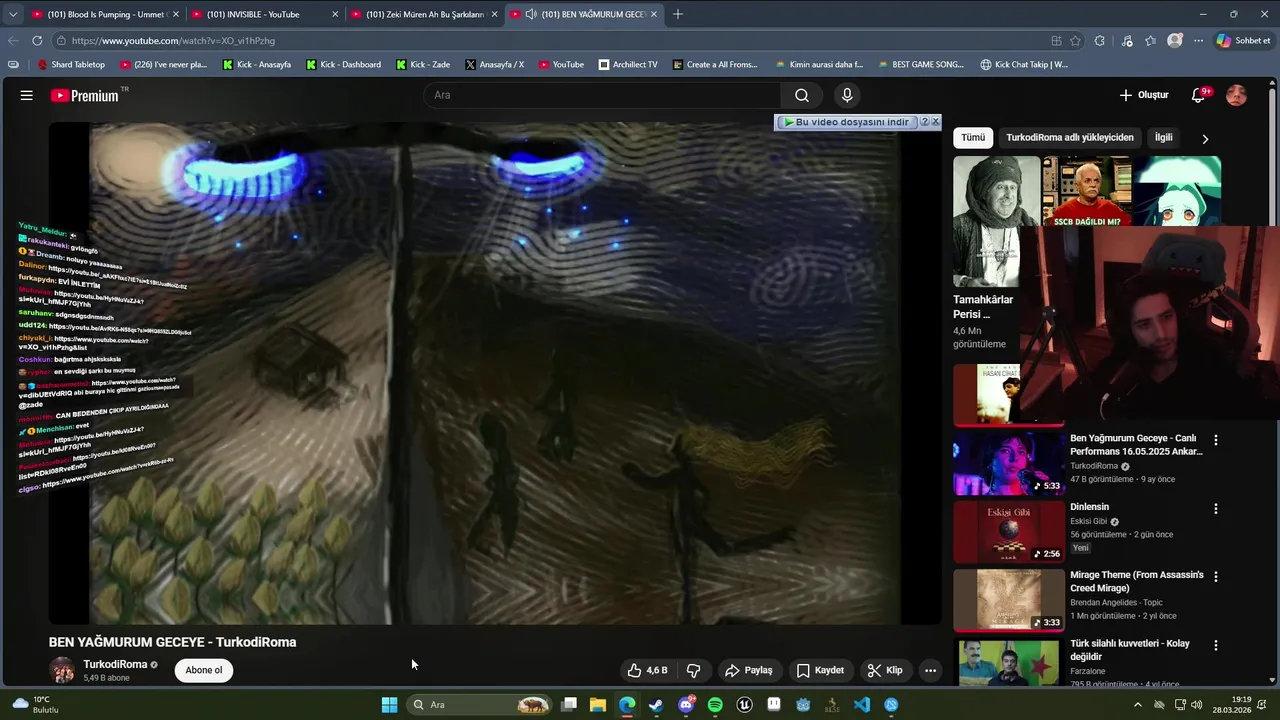
Task: Mute the BEN YAĞMURUM GECEYE tab audio
Action: [x=530, y=14]
